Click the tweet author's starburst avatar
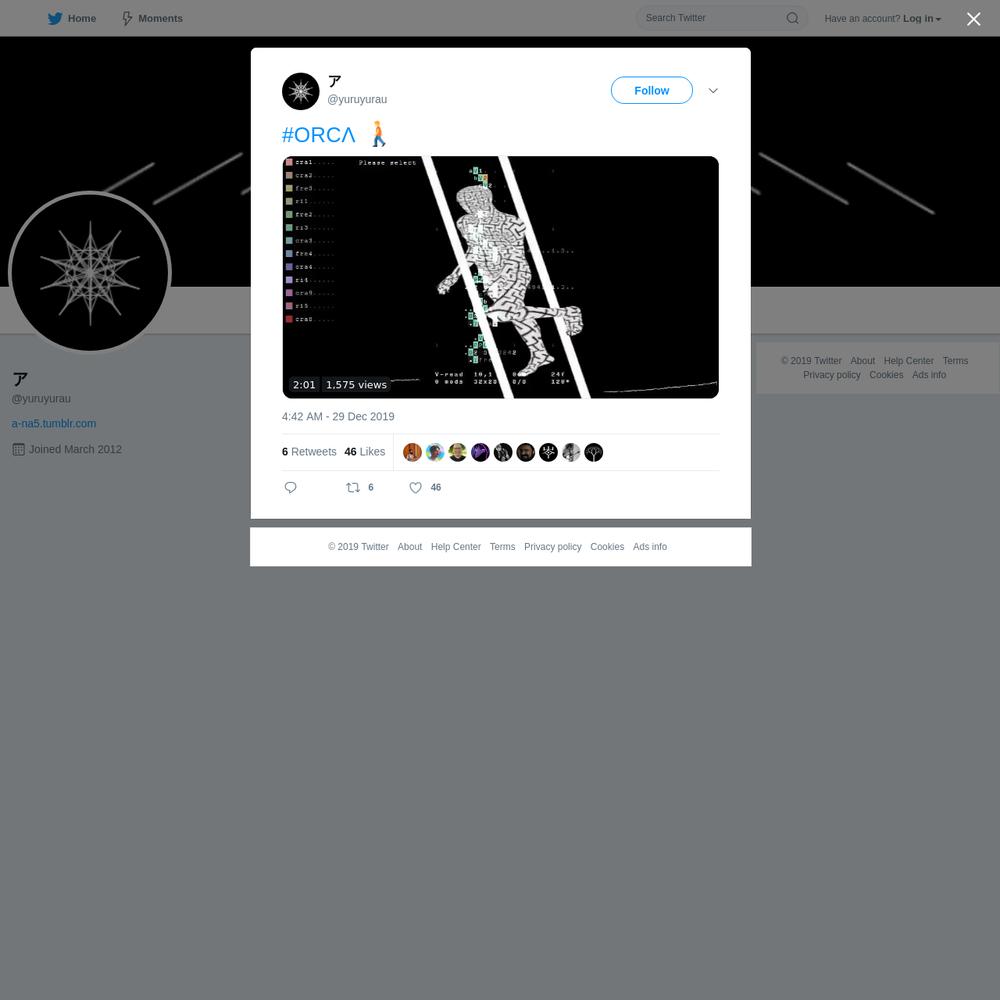Image resolution: width=1000 pixels, height=1000 pixels. [x=300, y=91]
